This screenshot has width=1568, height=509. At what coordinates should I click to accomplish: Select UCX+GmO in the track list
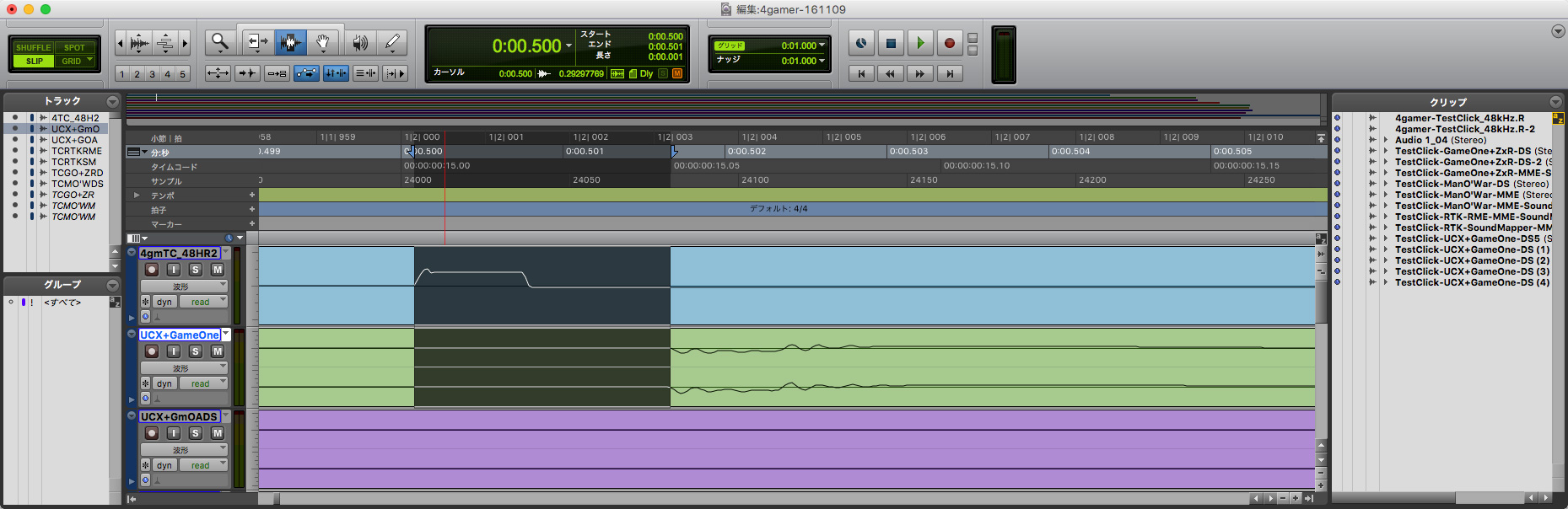(x=75, y=129)
